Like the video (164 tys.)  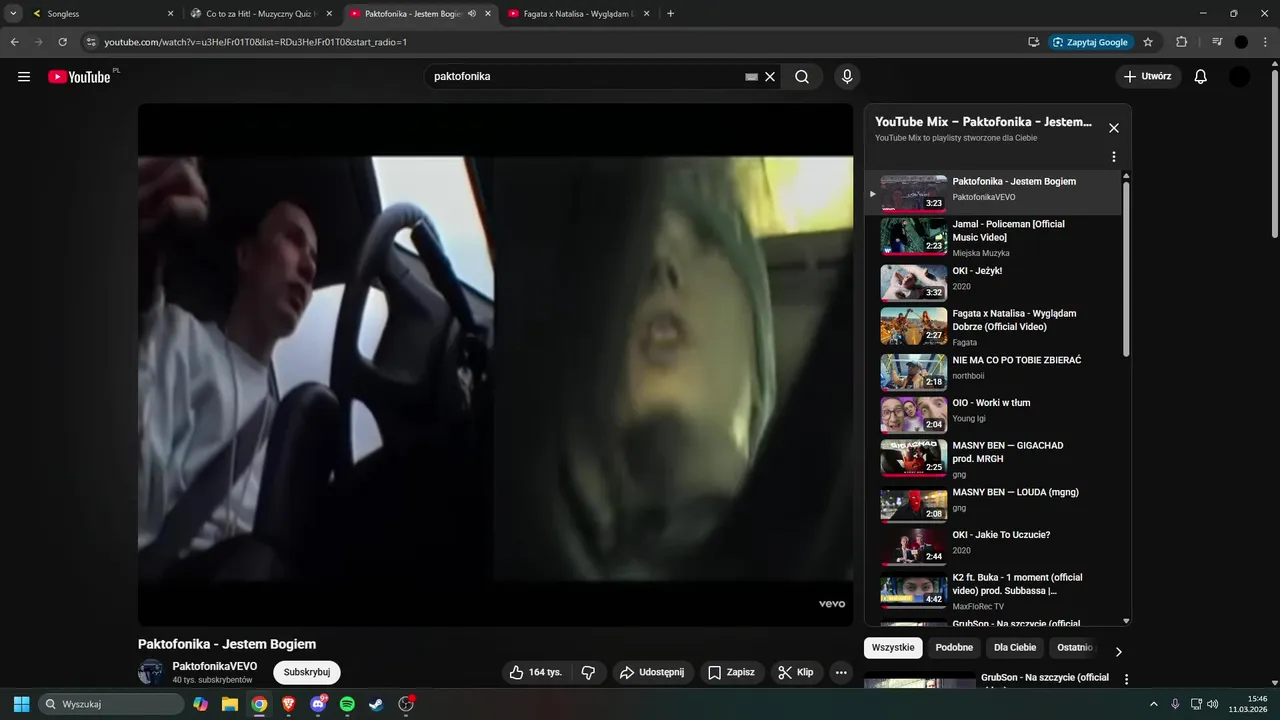[535, 673]
